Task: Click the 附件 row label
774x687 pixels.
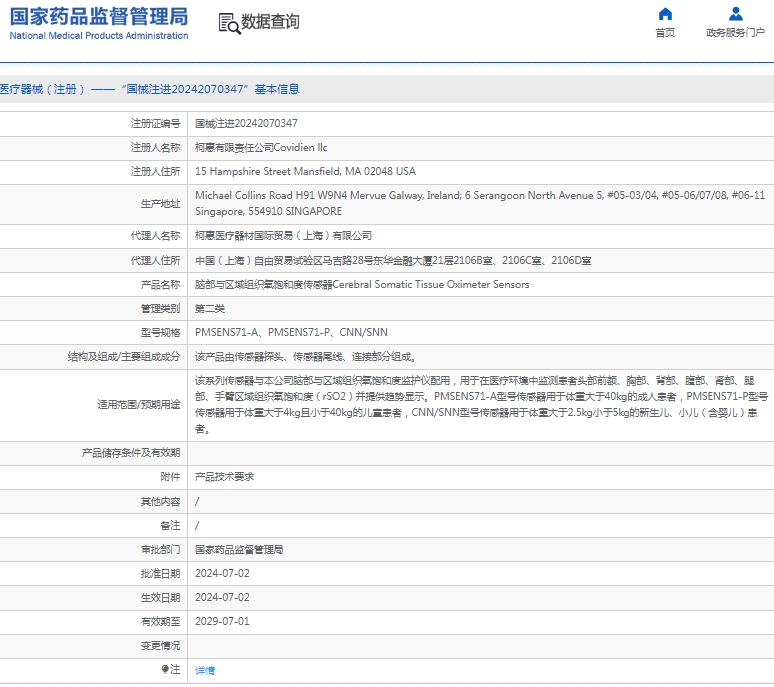Action: (x=170, y=477)
